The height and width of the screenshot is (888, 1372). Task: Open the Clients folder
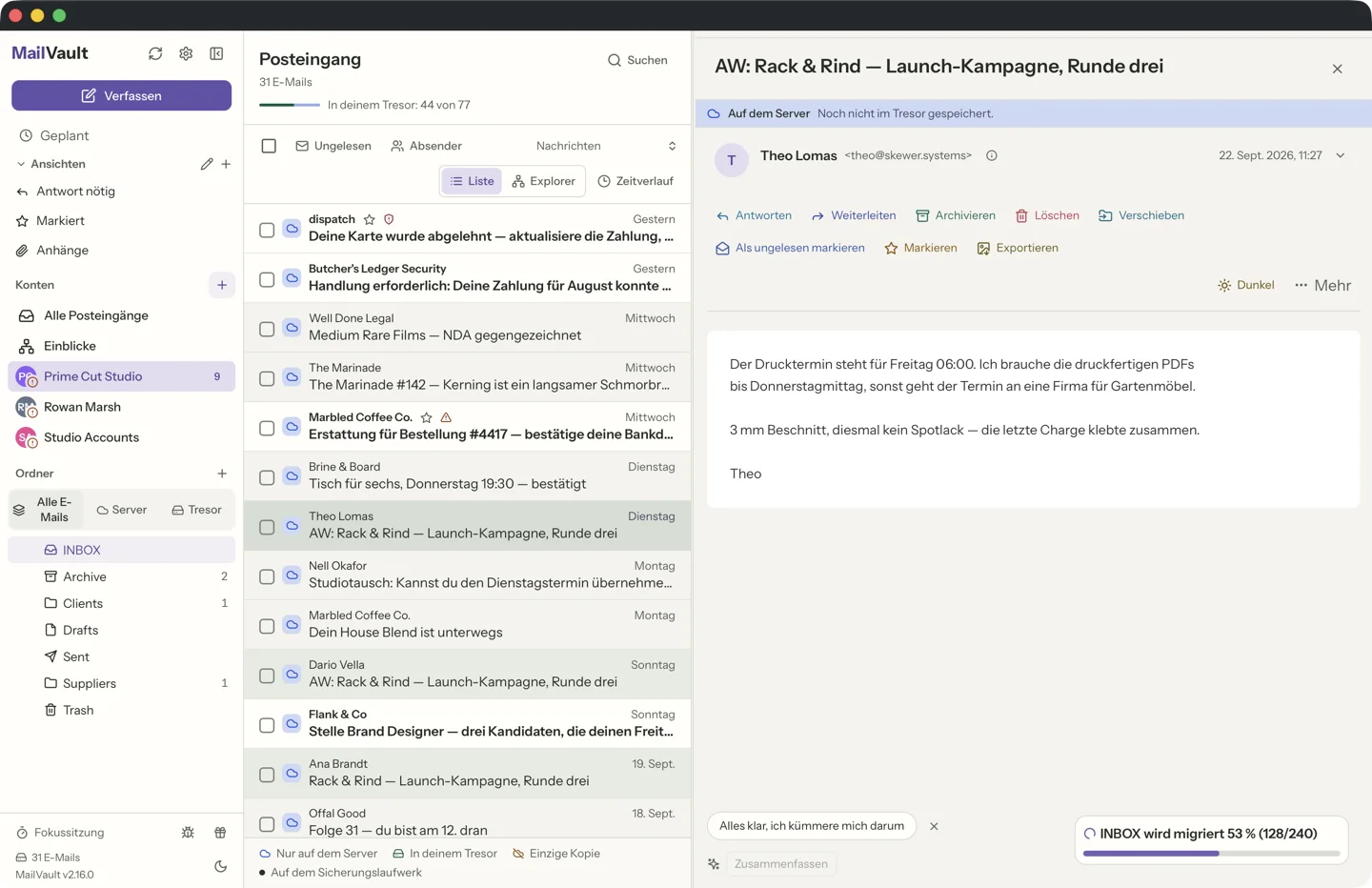coord(121,603)
